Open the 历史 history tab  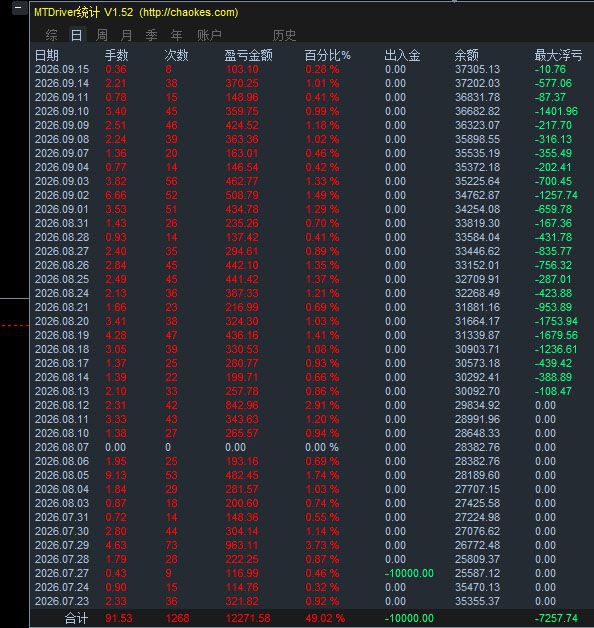tap(284, 35)
